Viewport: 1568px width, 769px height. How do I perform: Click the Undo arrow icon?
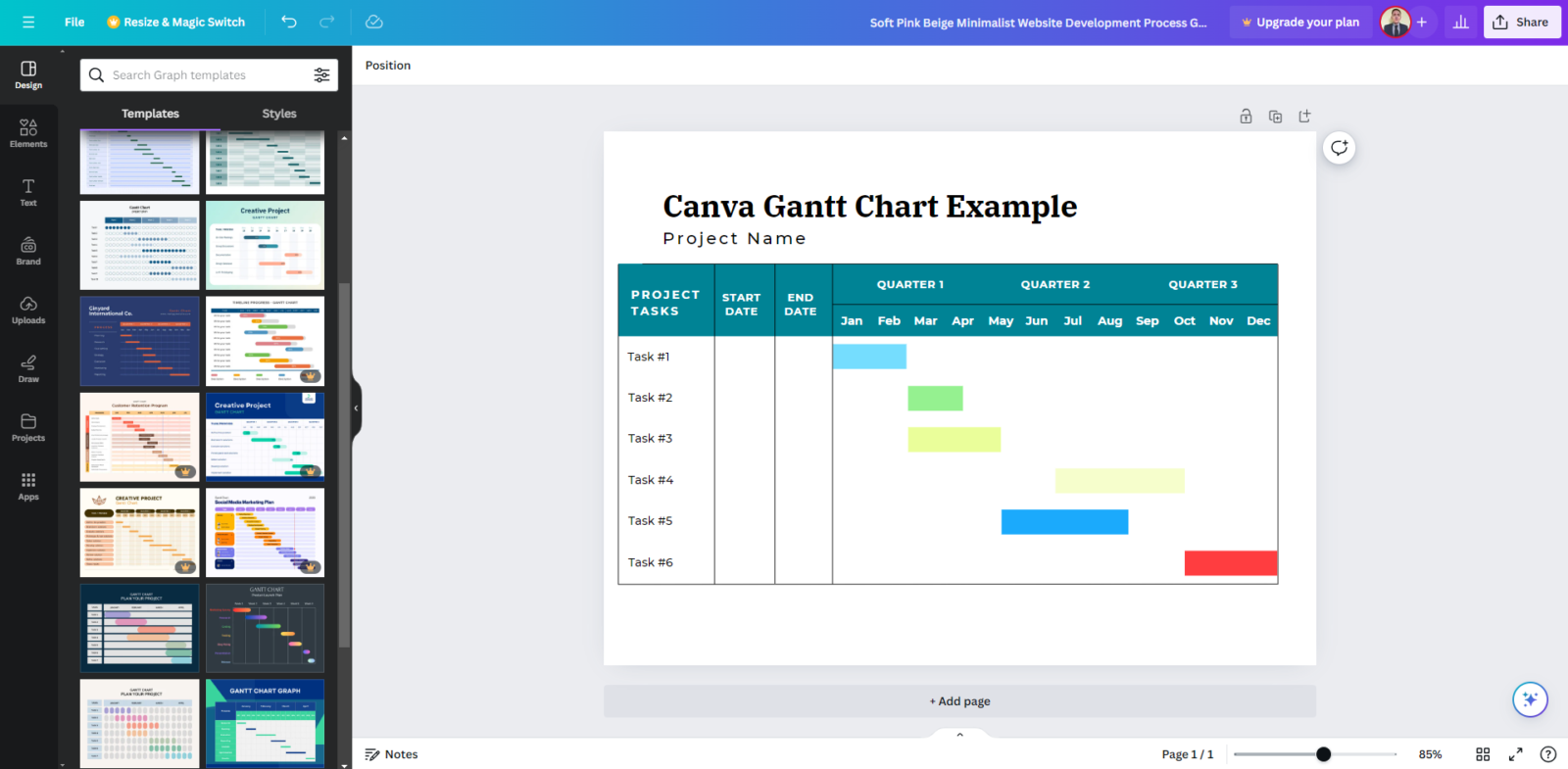point(289,22)
